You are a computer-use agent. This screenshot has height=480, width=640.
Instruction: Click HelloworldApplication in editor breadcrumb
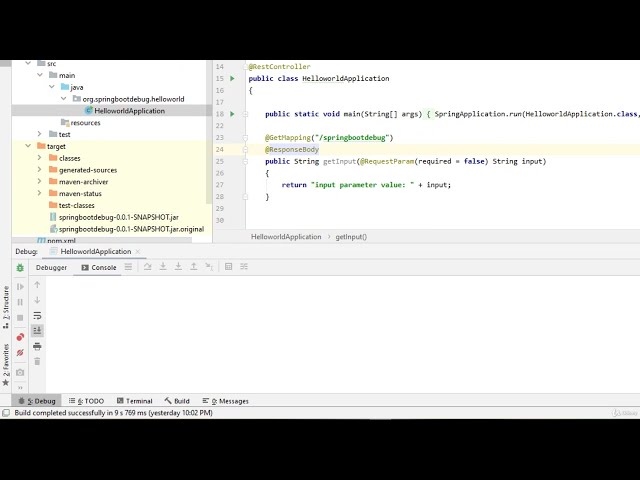[286, 237]
